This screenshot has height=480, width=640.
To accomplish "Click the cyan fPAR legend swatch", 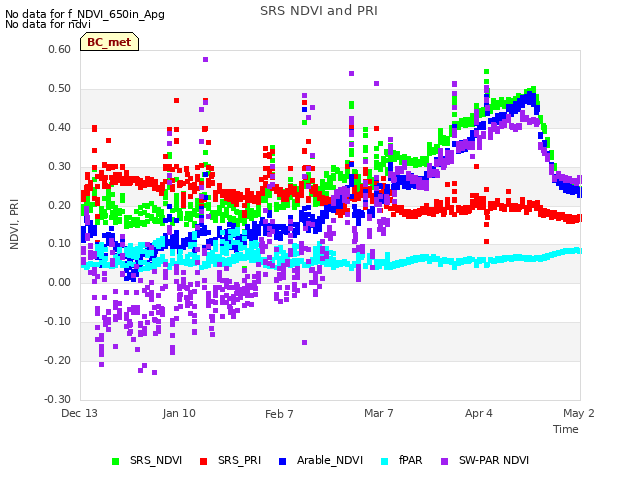I will pos(384,461).
